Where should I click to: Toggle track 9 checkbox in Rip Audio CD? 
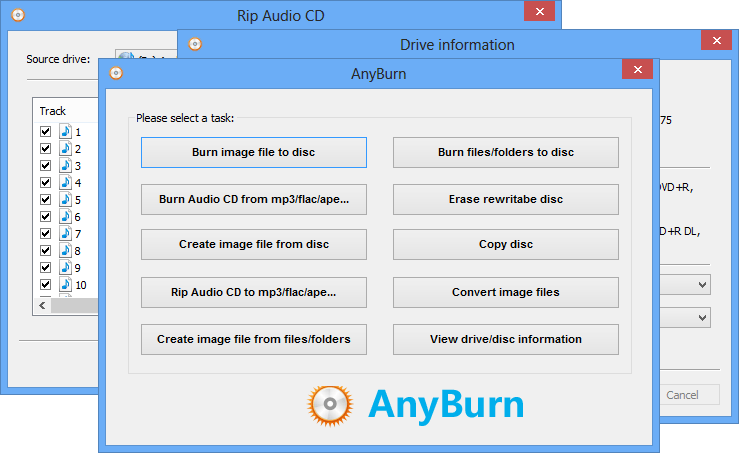tap(45, 267)
